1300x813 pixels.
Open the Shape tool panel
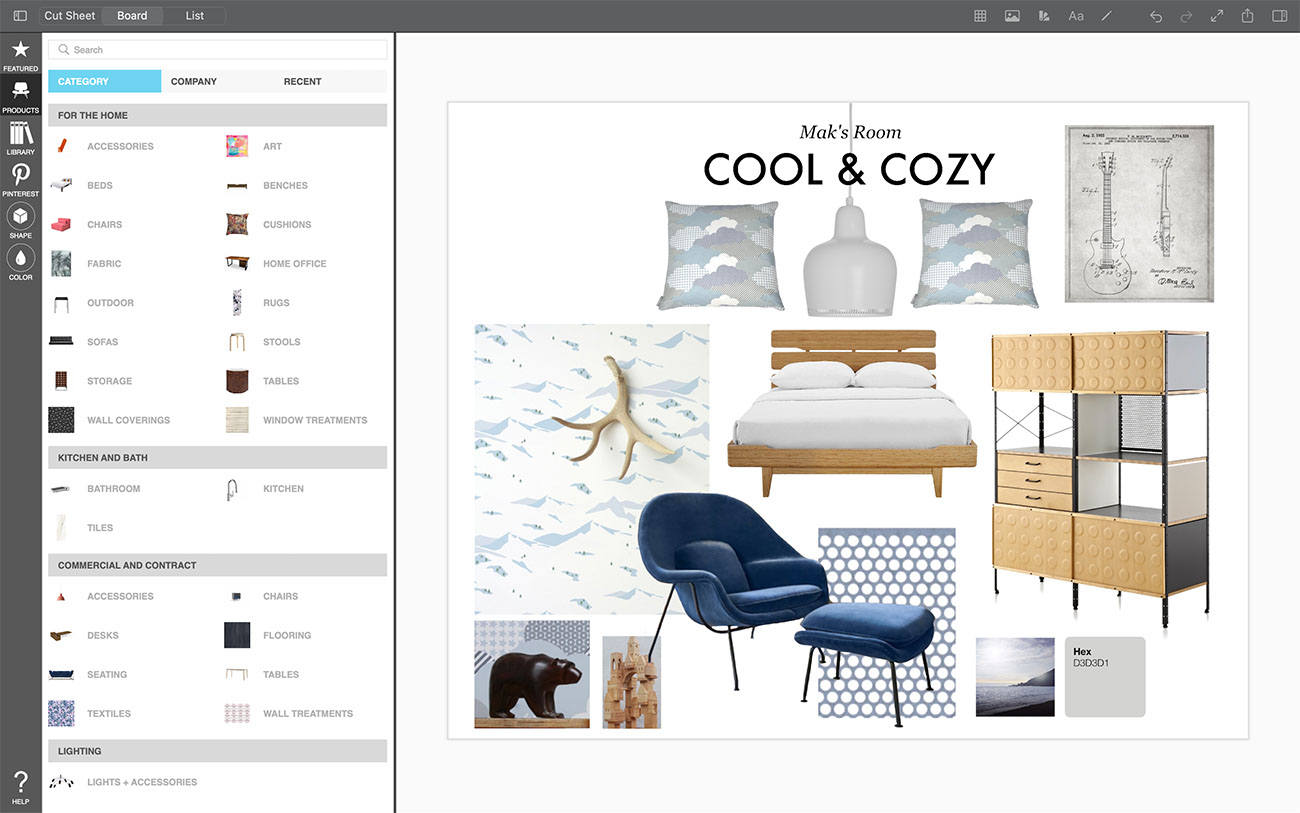coord(20,221)
